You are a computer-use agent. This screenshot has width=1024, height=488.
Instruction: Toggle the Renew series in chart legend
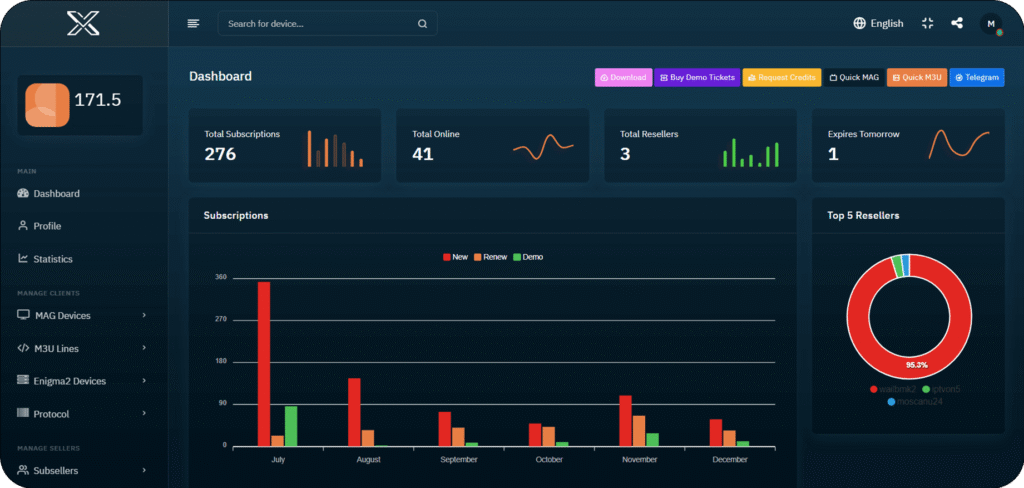tap(489, 257)
